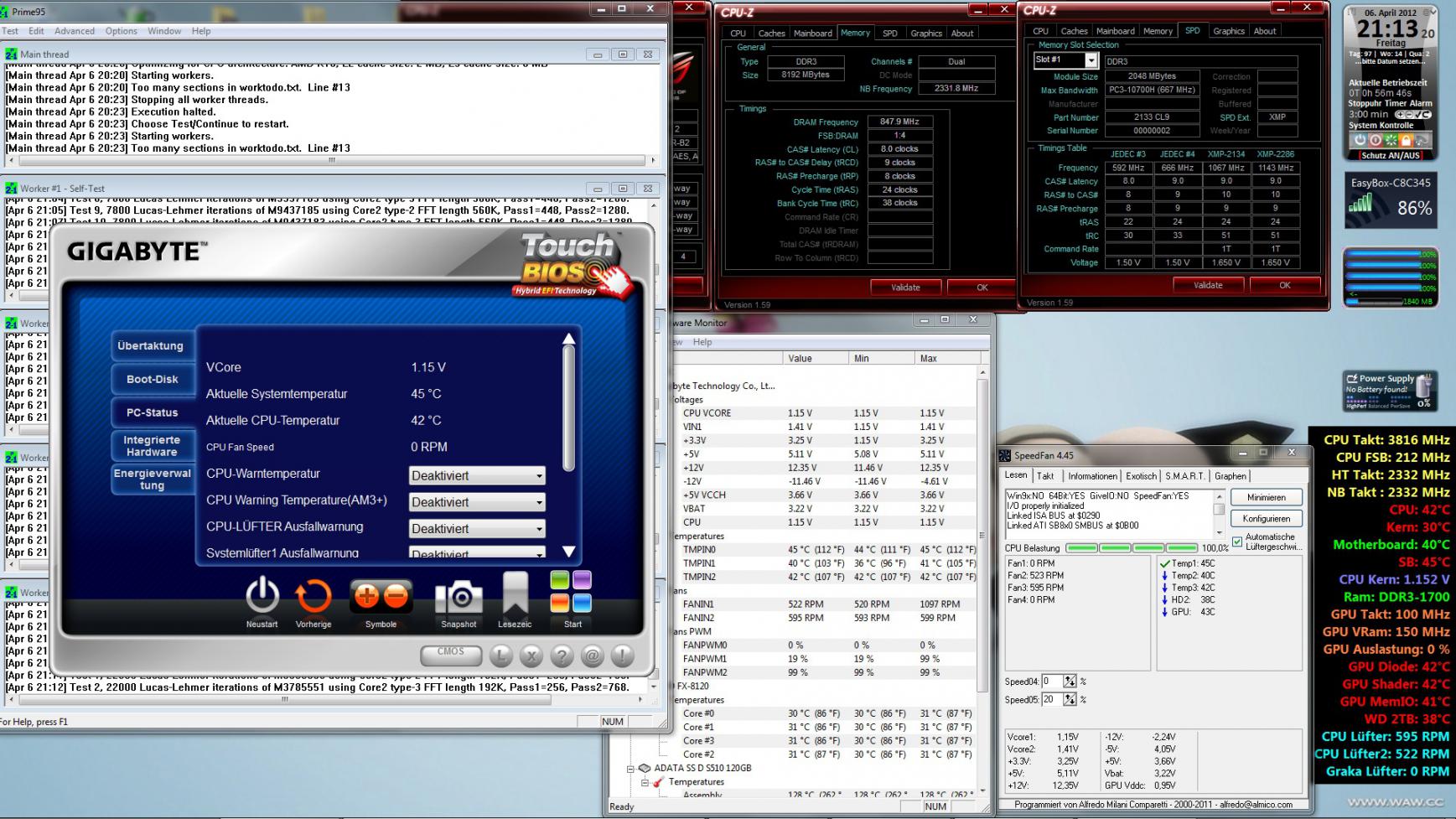Click Validate in the CPU-Z Memory window
Image resolution: width=1456 pixels, height=819 pixels.
click(905, 288)
